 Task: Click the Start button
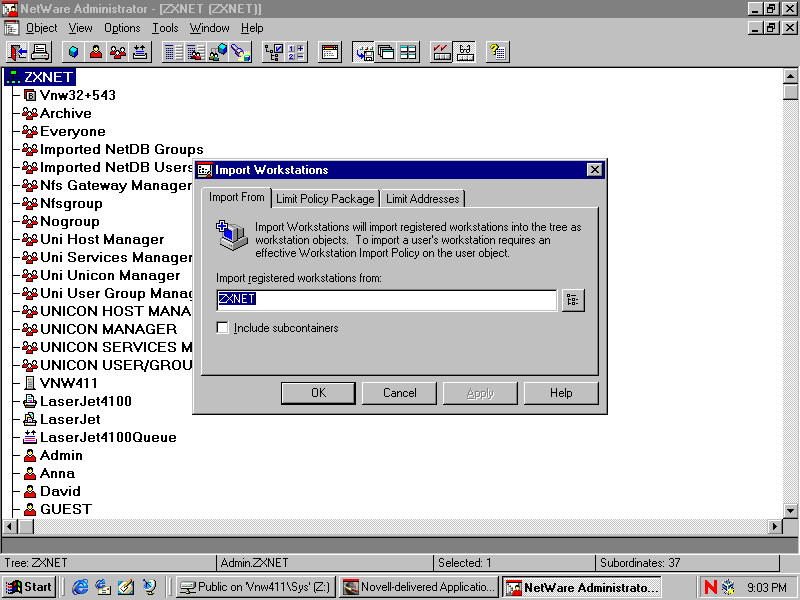pos(30,587)
